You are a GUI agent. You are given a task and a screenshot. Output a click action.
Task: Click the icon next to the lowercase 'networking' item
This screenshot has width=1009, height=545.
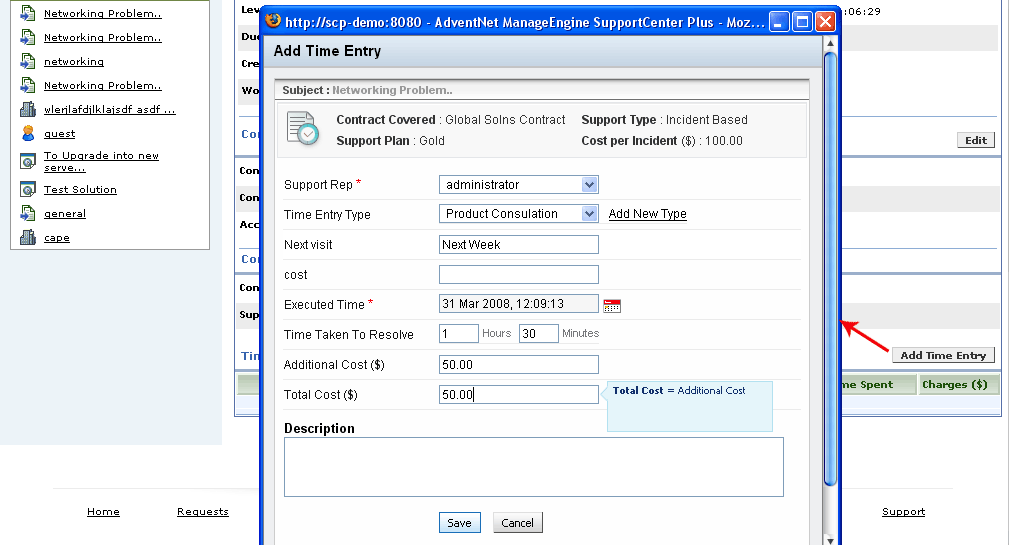(x=28, y=61)
